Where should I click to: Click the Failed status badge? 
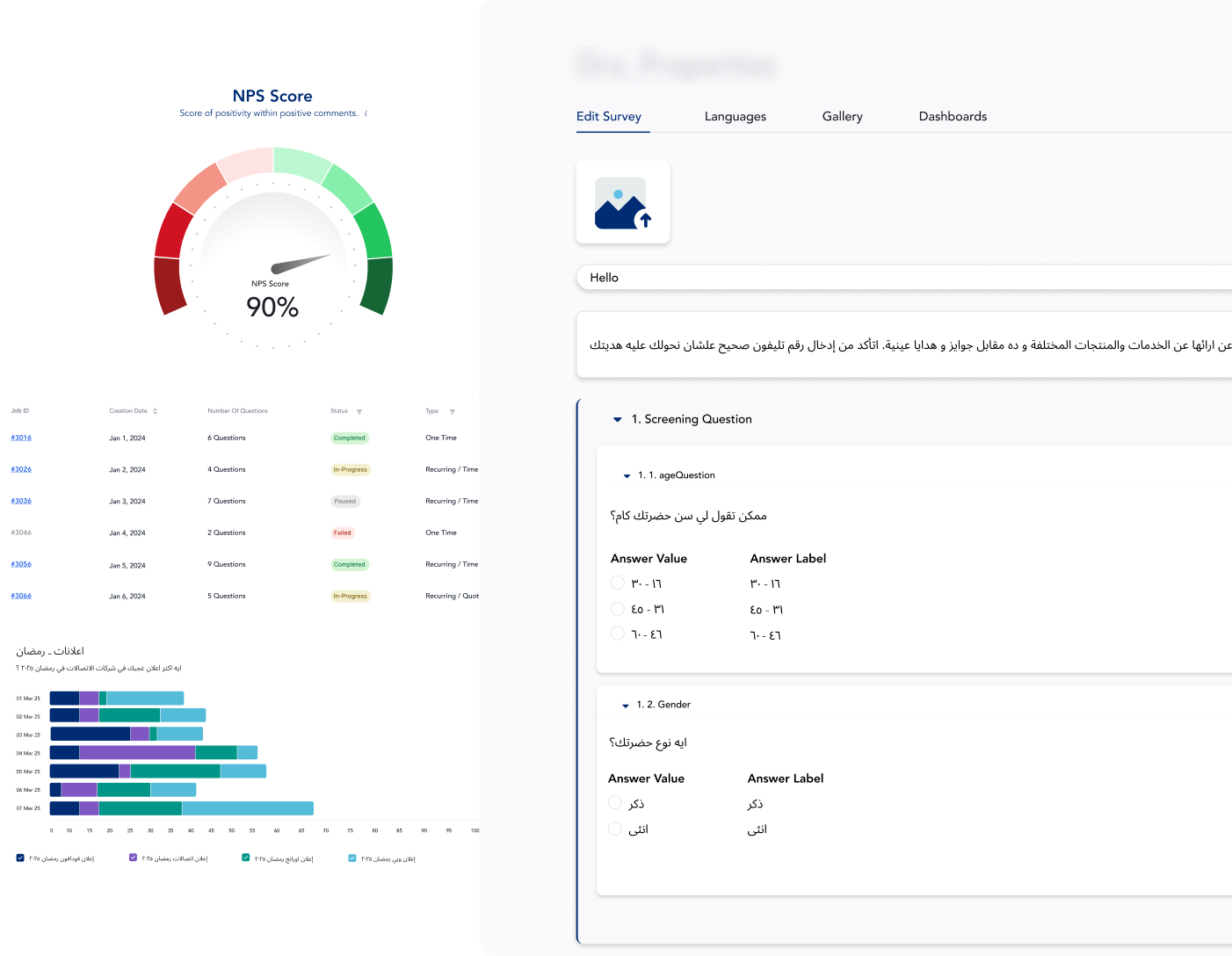342,532
